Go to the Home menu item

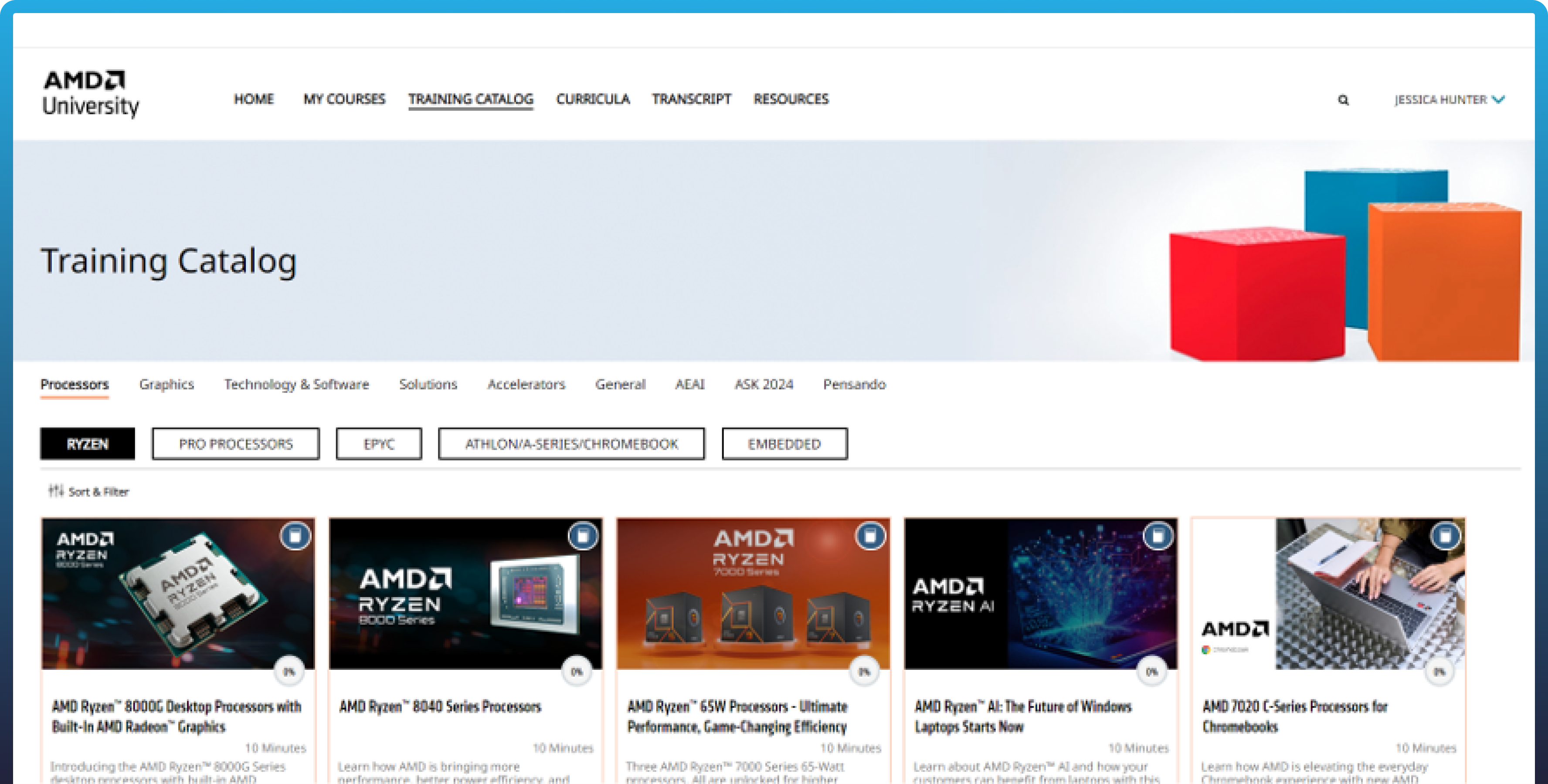[x=254, y=99]
